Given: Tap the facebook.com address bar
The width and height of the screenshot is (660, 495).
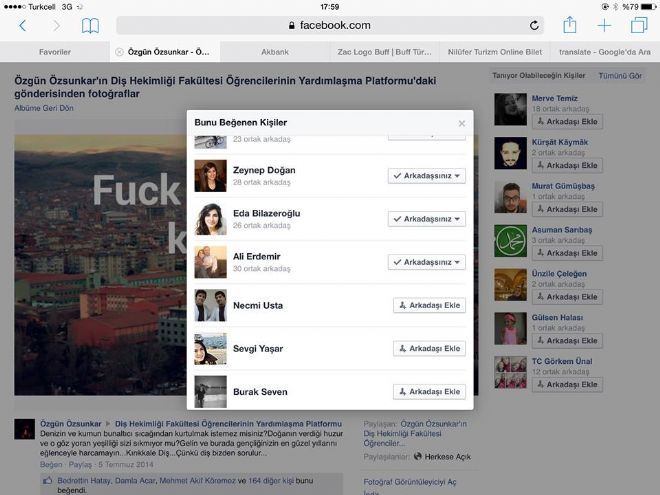Looking at the screenshot, I should coord(330,25).
